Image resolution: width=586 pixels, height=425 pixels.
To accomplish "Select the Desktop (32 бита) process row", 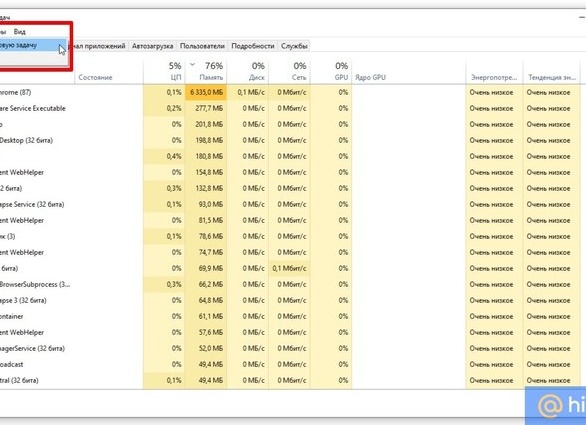I will tap(290, 140).
